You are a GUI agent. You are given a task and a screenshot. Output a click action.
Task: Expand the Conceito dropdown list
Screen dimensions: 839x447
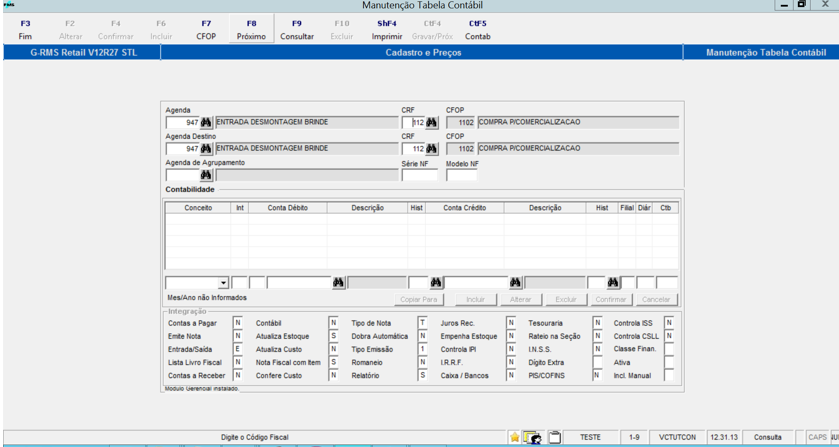[224, 283]
